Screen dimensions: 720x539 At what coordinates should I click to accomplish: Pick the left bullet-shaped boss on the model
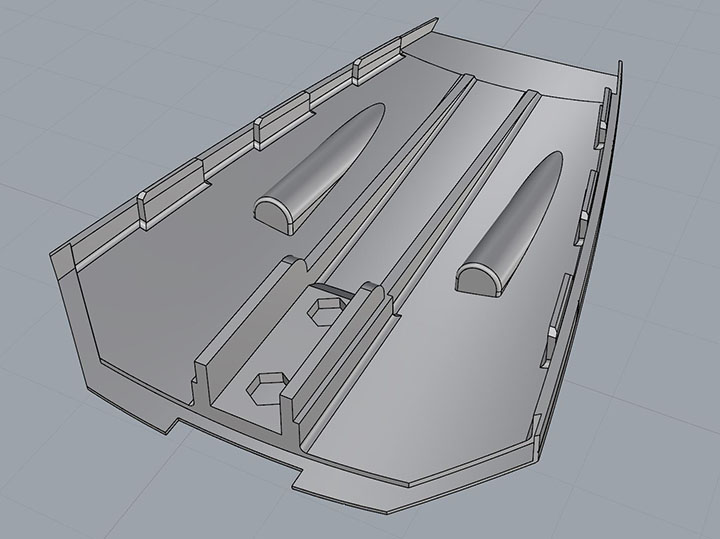319,168
